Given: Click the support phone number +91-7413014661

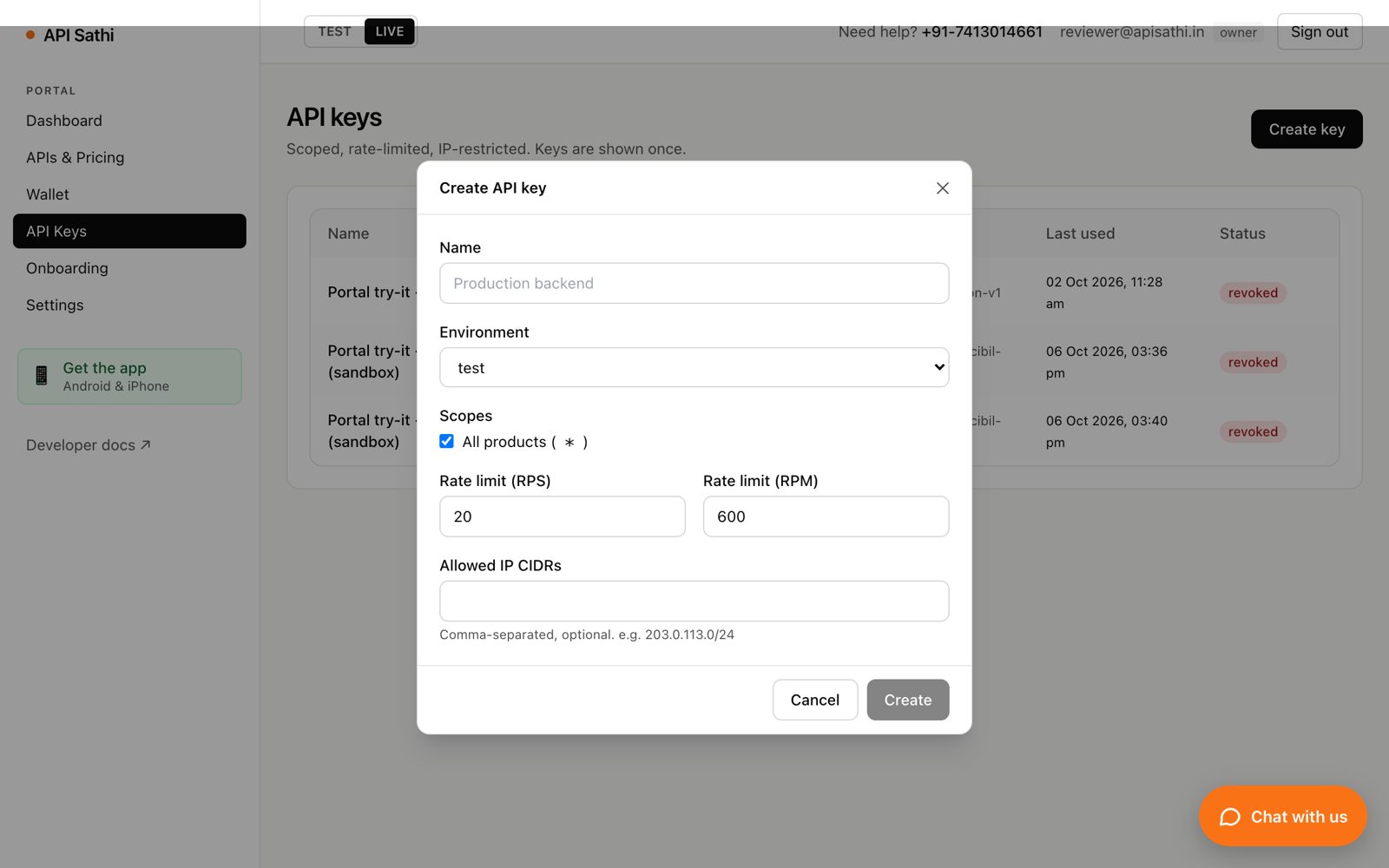Looking at the screenshot, I should pos(982,32).
